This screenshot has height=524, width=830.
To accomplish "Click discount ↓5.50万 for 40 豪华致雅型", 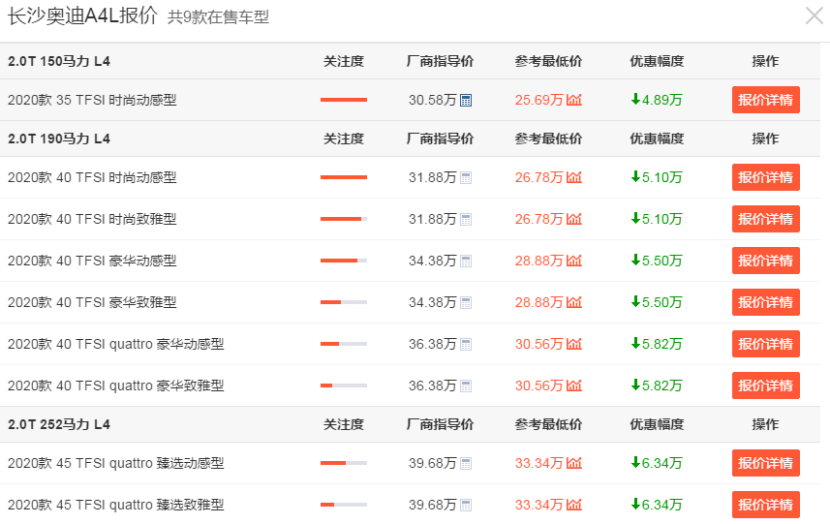I will 656,303.
